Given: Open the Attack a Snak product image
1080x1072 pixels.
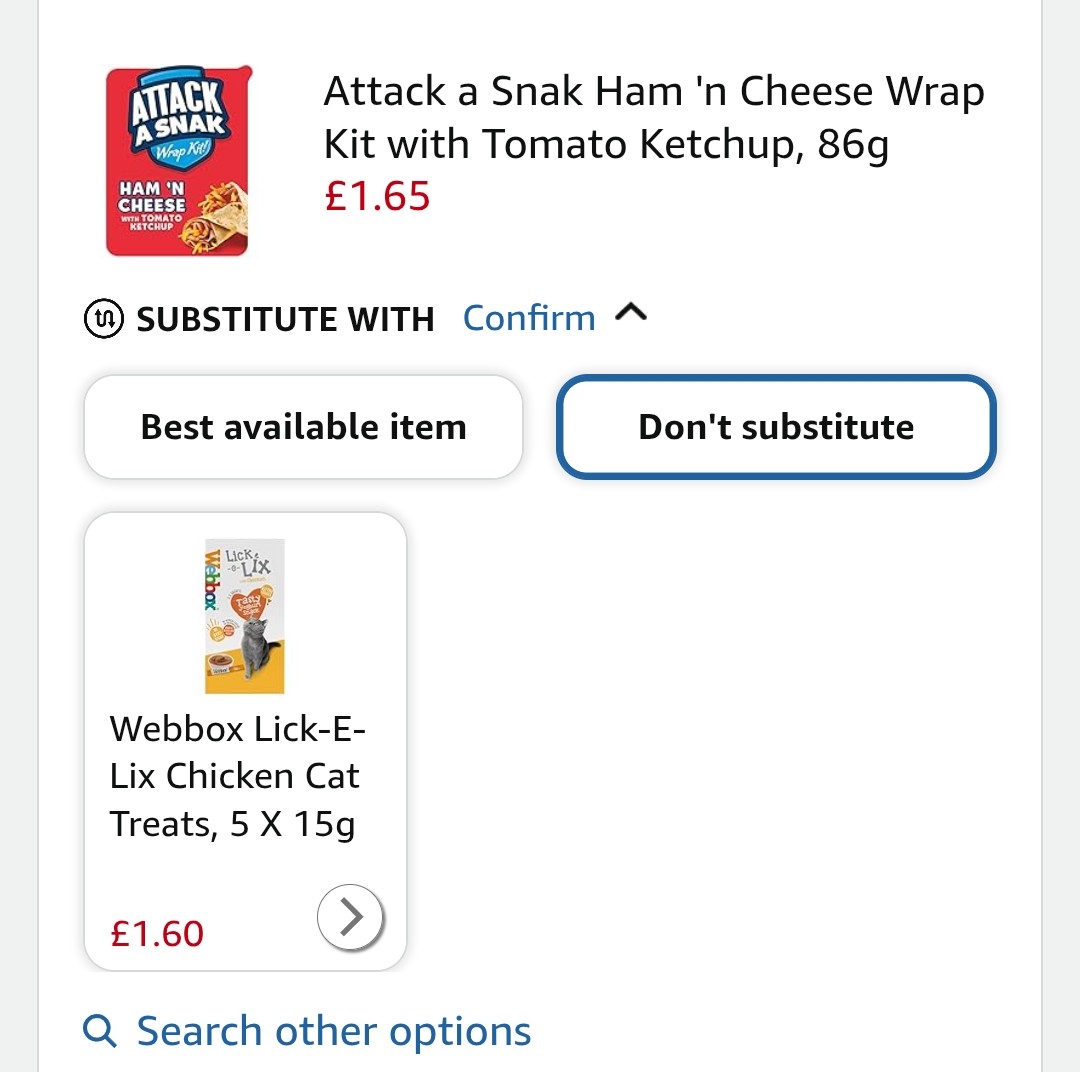Looking at the screenshot, I should coord(178,161).
